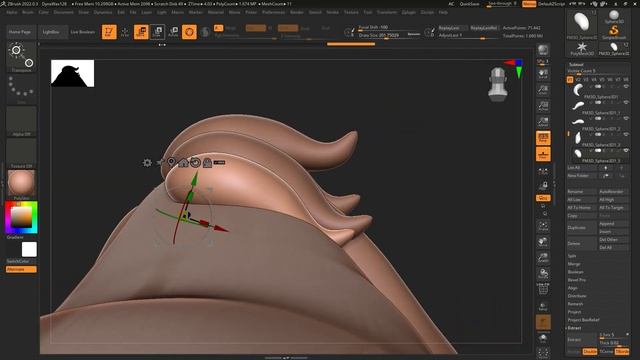This screenshot has width=640, height=360.
Task: Expand the Bevel Pro section
Action: (x=576, y=280)
